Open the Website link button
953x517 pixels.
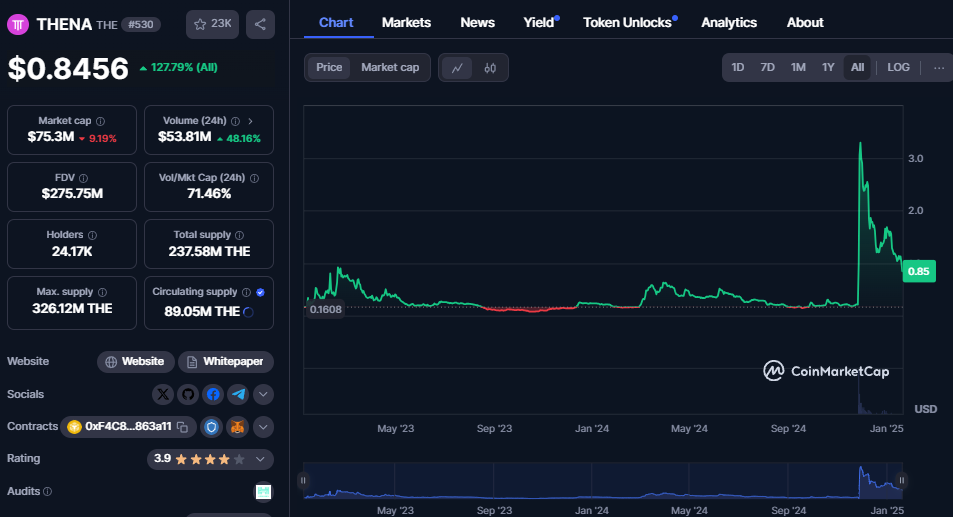[136, 361]
